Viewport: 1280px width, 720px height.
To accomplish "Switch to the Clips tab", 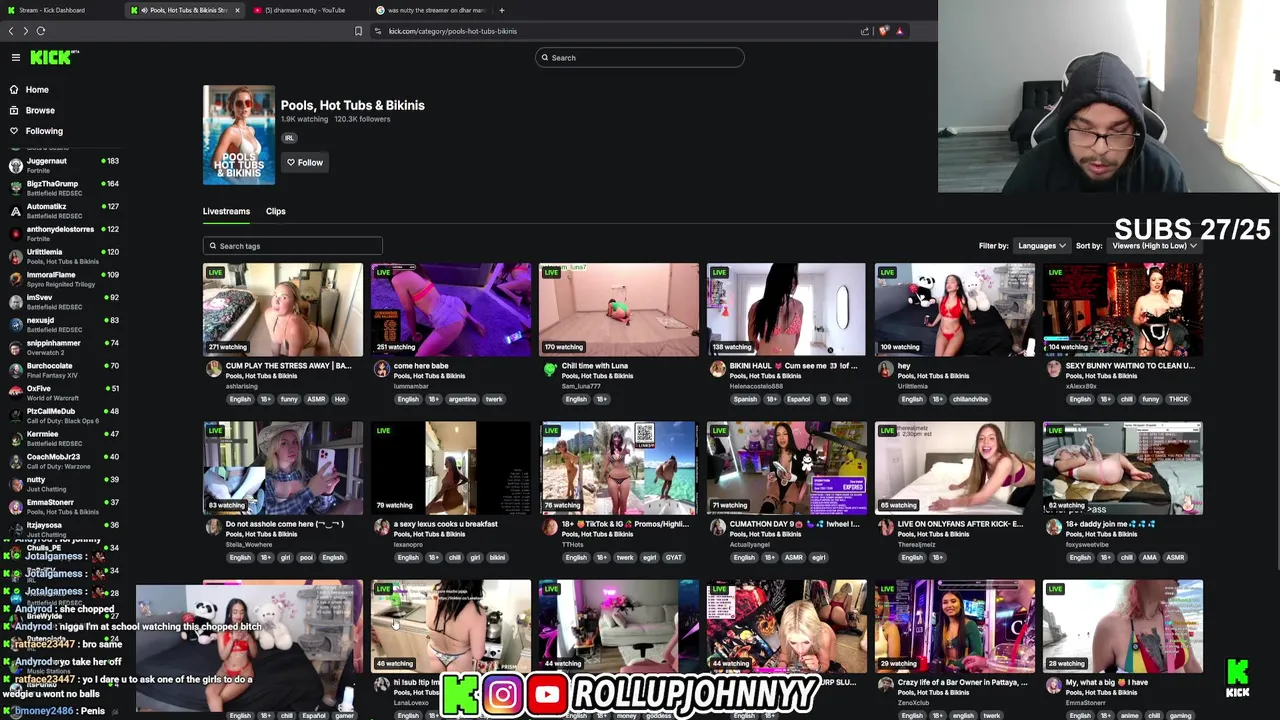I will tap(276, 211).
